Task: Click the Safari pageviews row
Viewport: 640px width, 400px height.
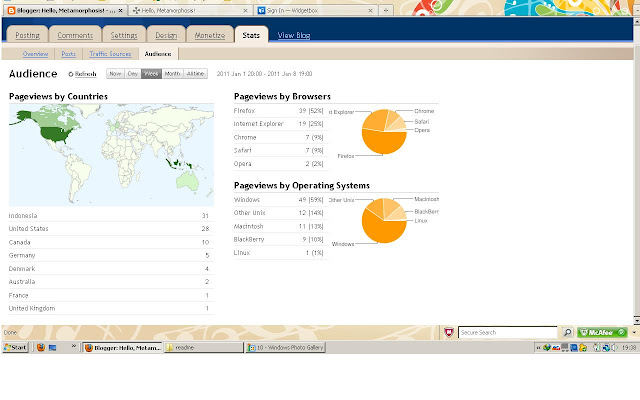Action: 280,150
